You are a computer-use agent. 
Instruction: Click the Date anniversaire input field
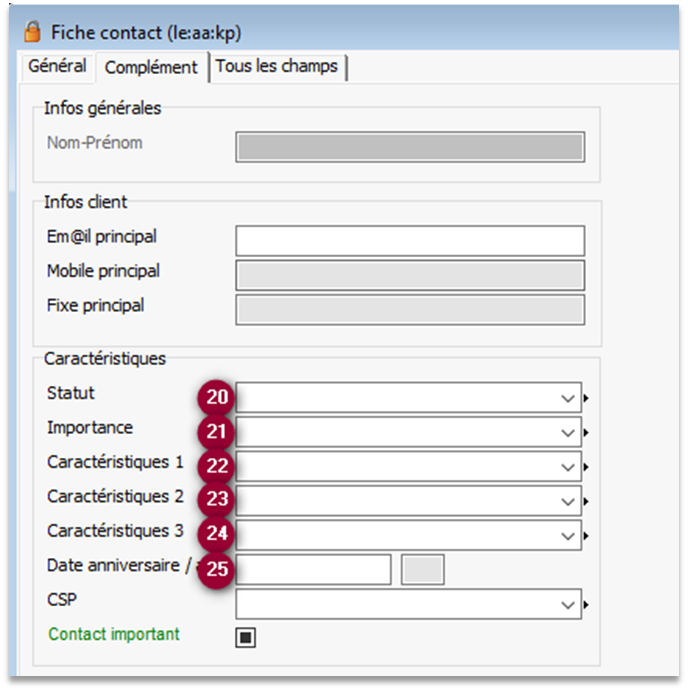click(x=314, y=570)
